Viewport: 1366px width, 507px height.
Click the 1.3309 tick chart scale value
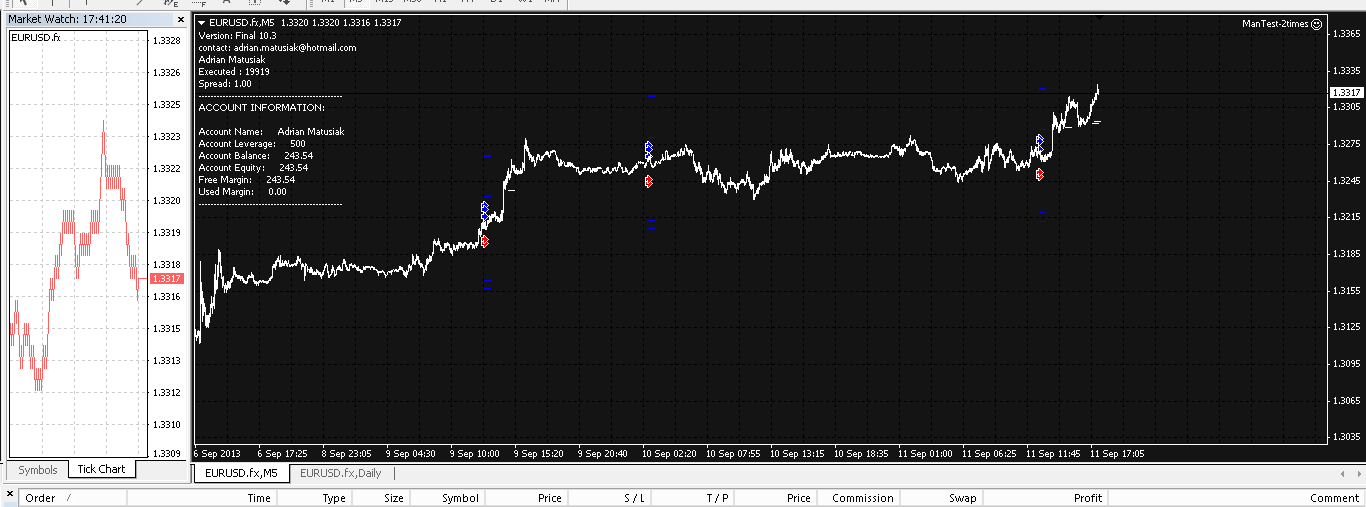[167, 453]
